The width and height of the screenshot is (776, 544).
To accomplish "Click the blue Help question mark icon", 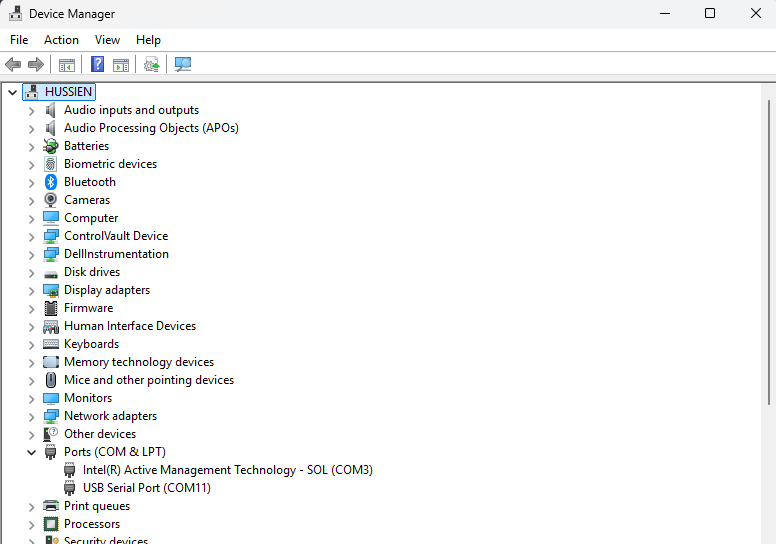I will (97, 64).
